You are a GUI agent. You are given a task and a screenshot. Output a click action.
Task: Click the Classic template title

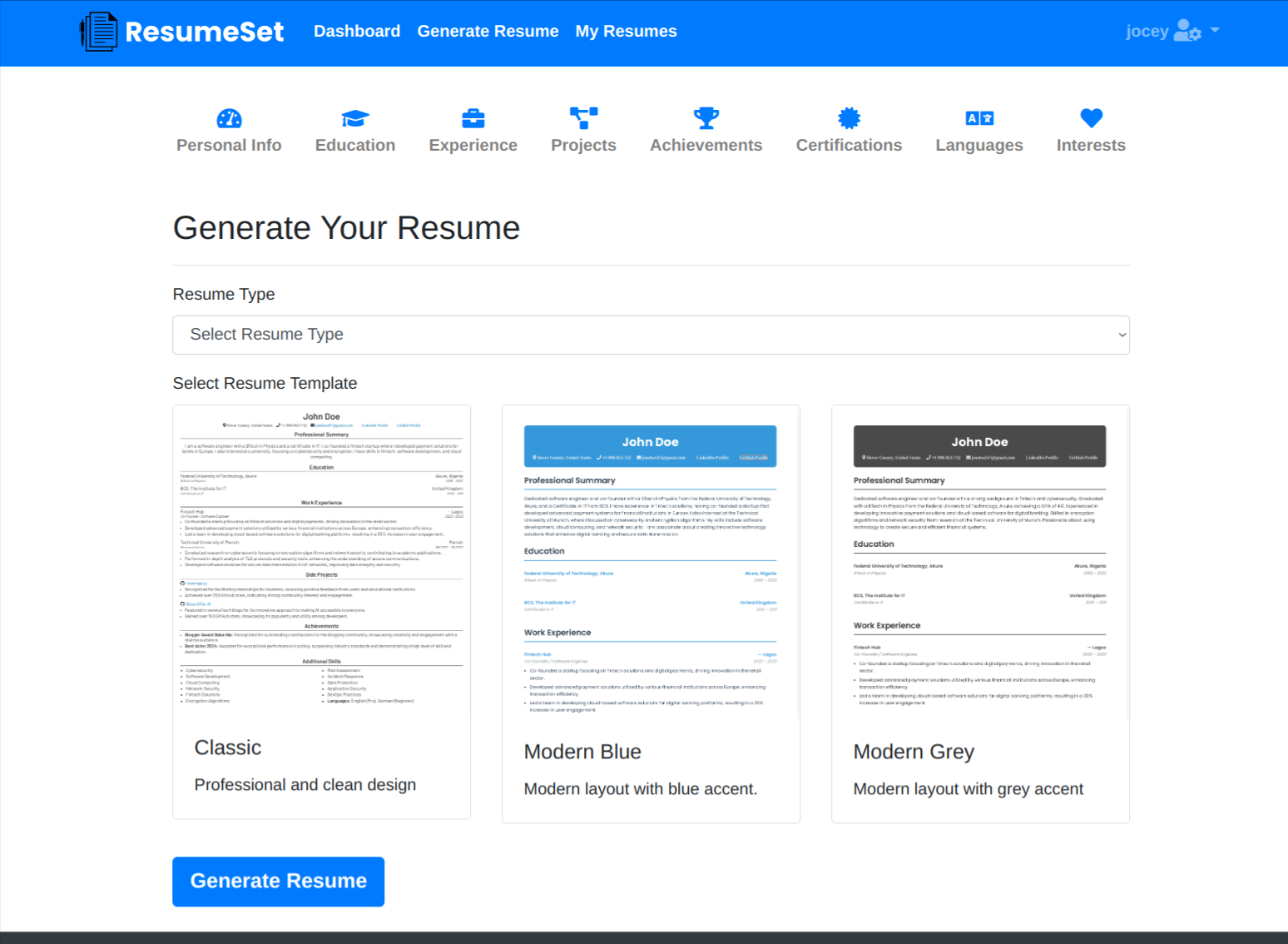pyautogui.click(x=228, y=748)
